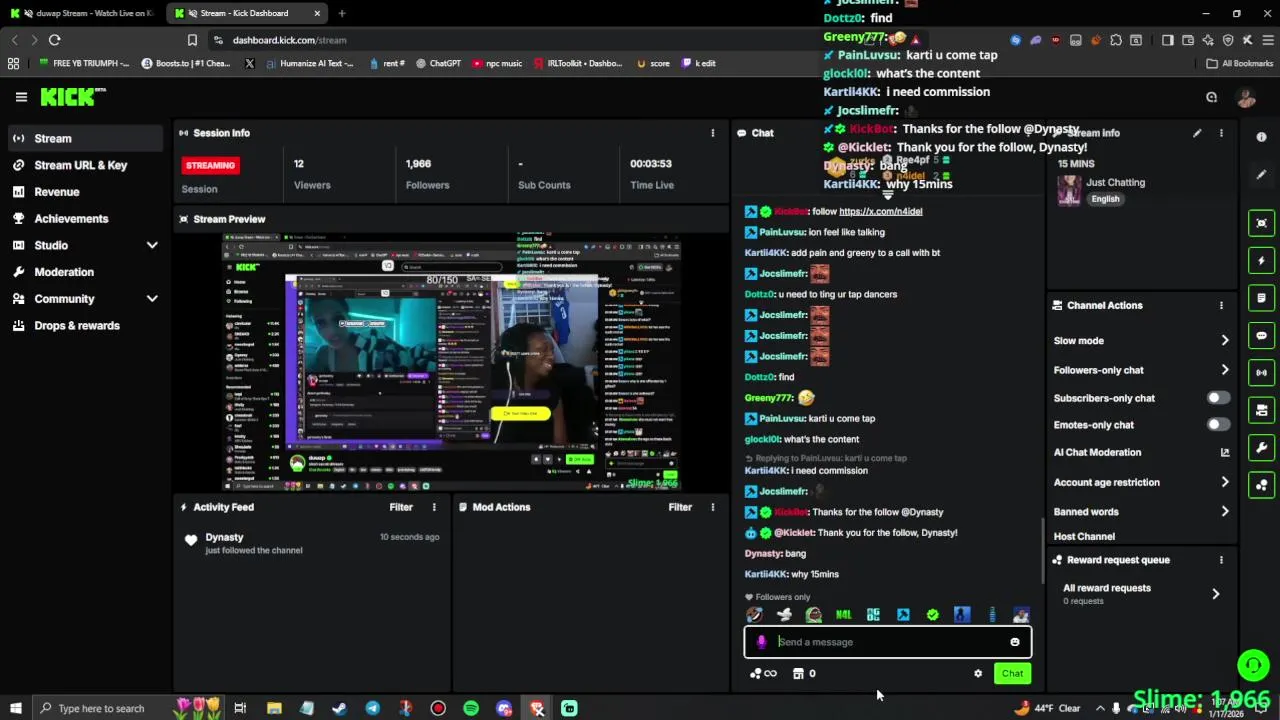This screenshot has width=1280, height=720.
Task: Toggle the stream preview widget icon
Action: click(x=1262, y=223)
